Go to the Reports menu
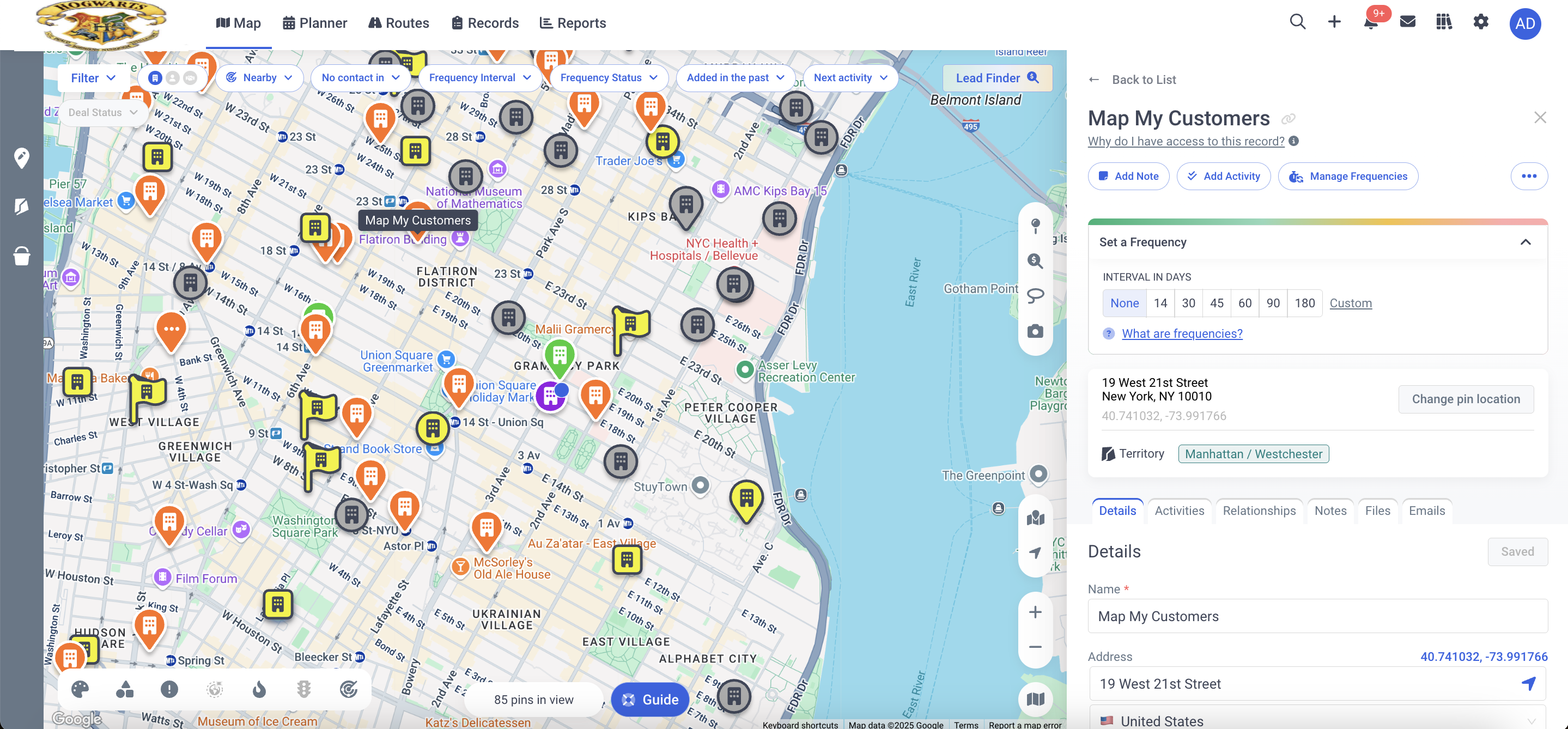The width and height of the screenshot is (1568, 729). [x=573, y=23]
